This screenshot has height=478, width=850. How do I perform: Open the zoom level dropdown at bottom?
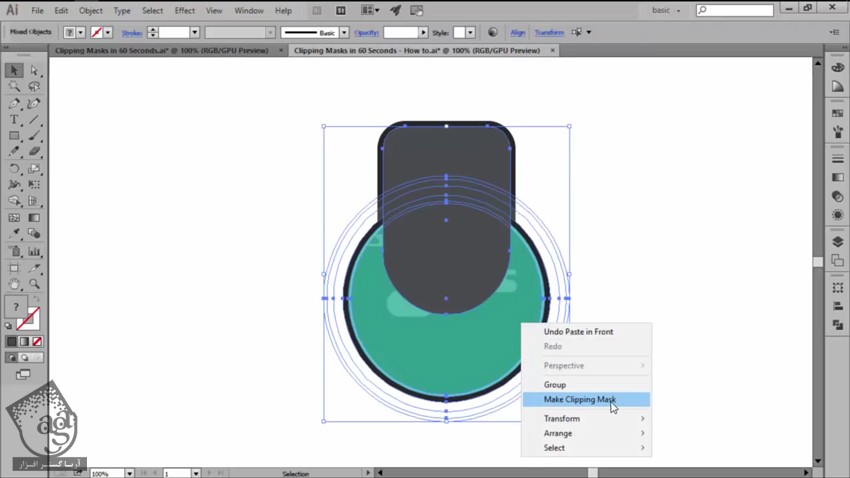(x=129, y=473)
